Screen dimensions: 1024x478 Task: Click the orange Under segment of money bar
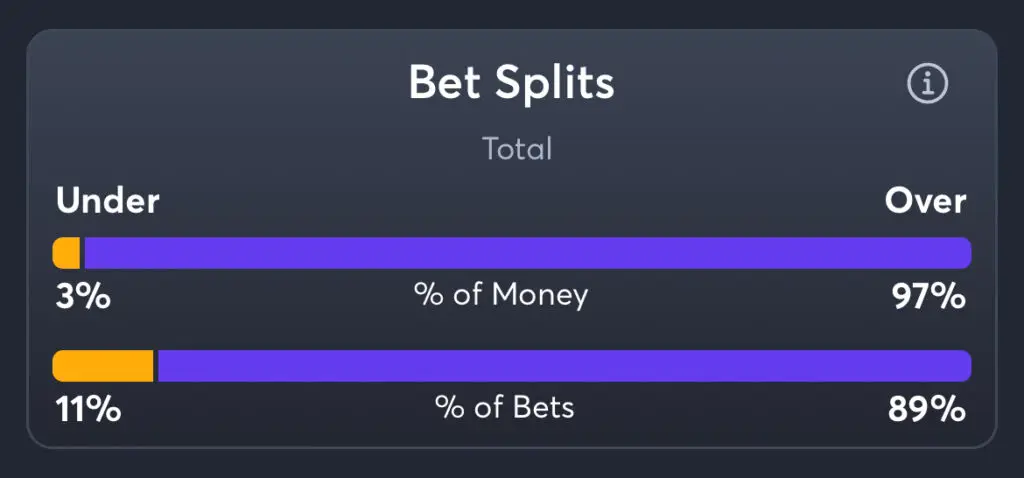[x=66, y=253]
